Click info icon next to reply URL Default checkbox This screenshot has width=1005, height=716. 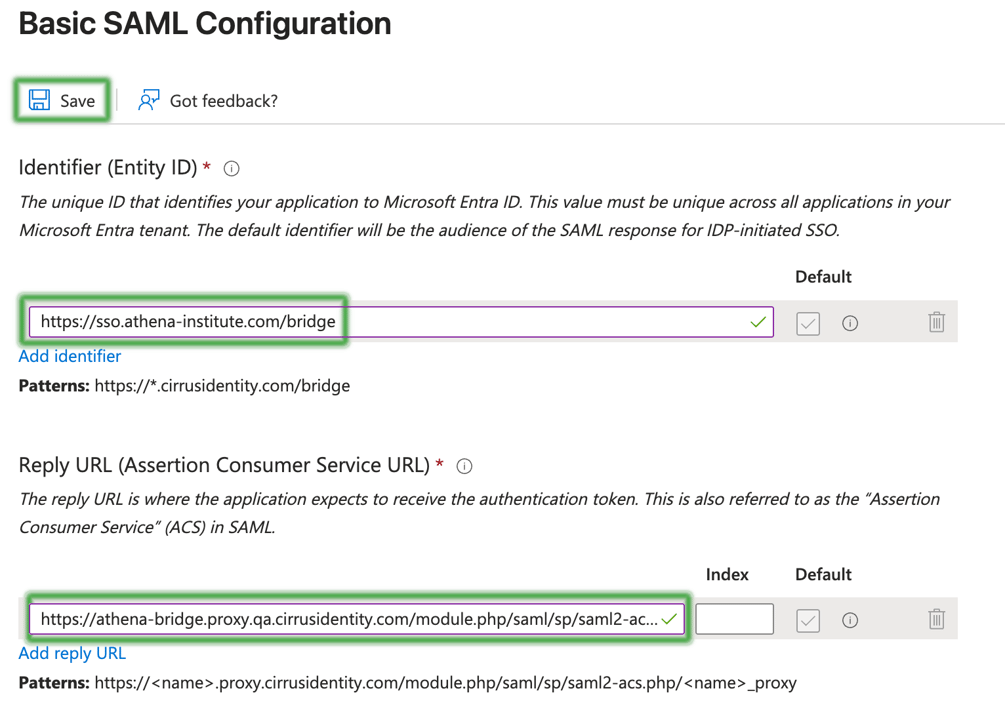coord(850,620)
